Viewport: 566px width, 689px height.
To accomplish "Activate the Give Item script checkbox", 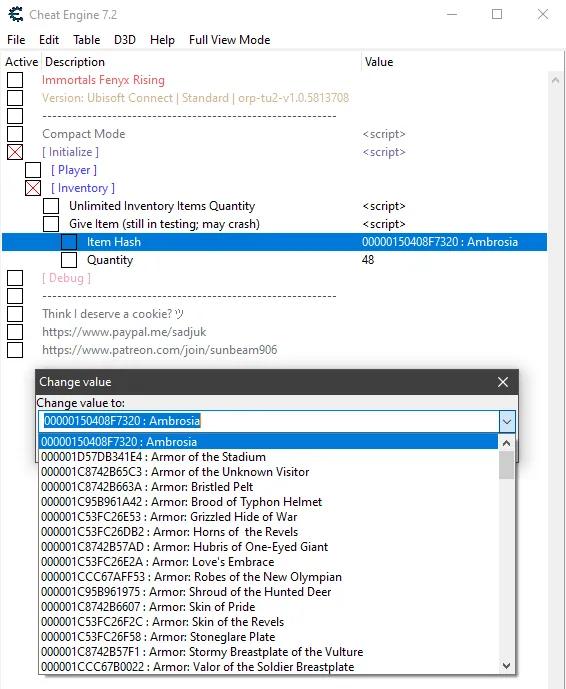I will (x=51, y=224).
